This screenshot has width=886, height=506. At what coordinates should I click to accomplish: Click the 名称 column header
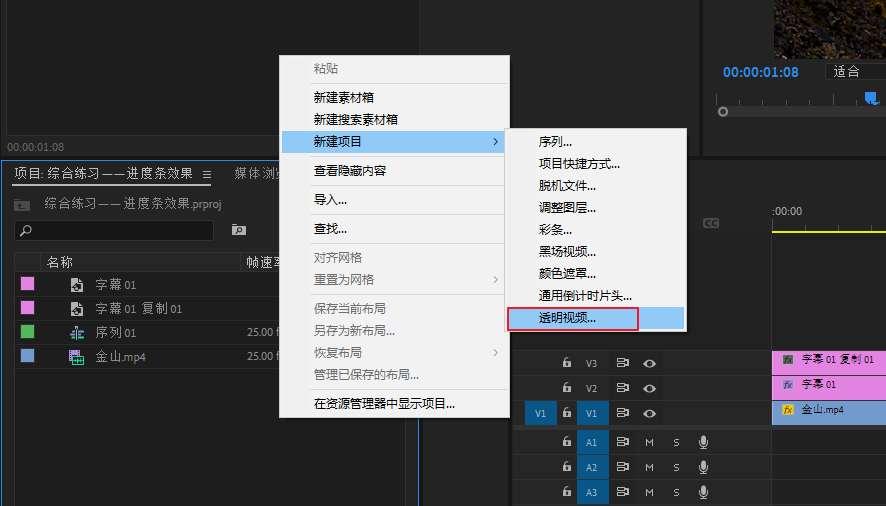(x=60, y=262)
